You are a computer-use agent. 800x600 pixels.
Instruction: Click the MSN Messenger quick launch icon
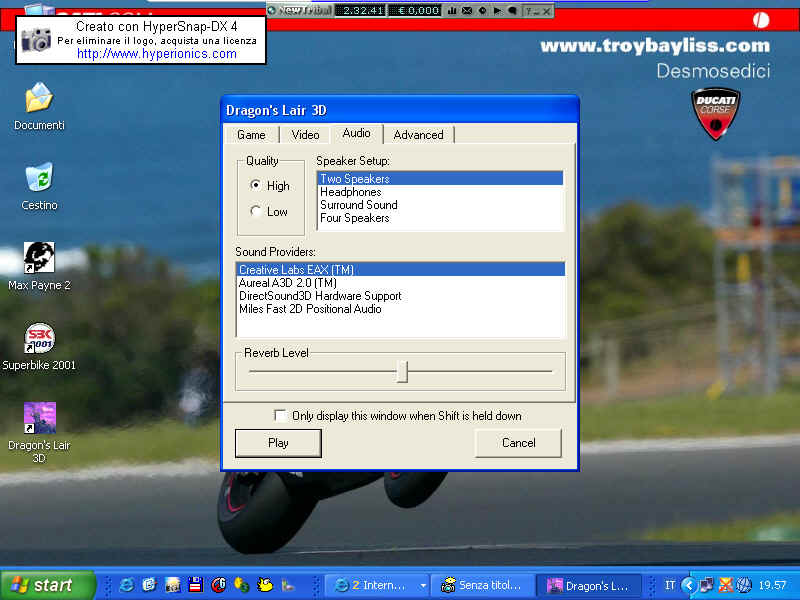[241, 585]
